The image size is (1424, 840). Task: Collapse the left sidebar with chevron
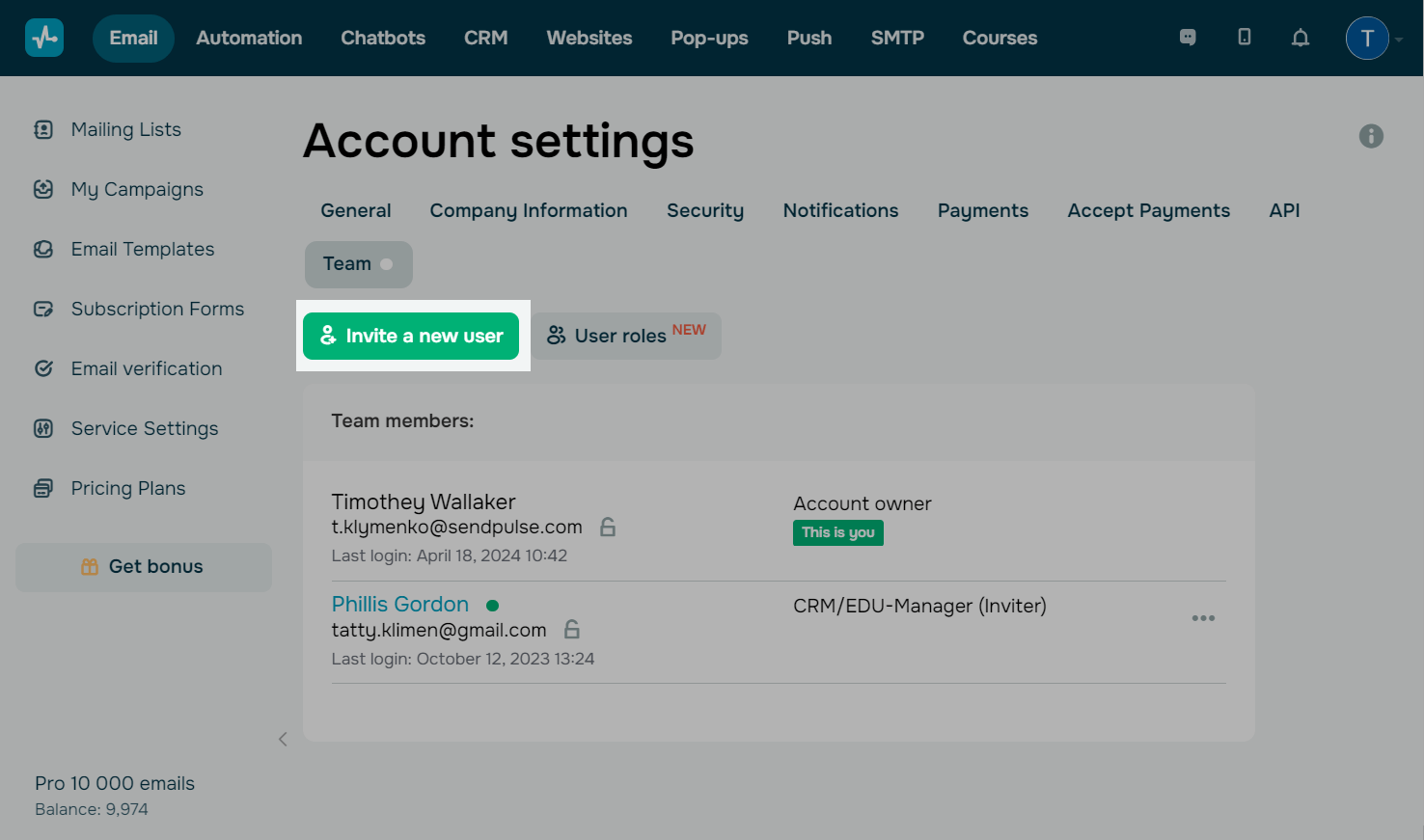pos(283,740)
